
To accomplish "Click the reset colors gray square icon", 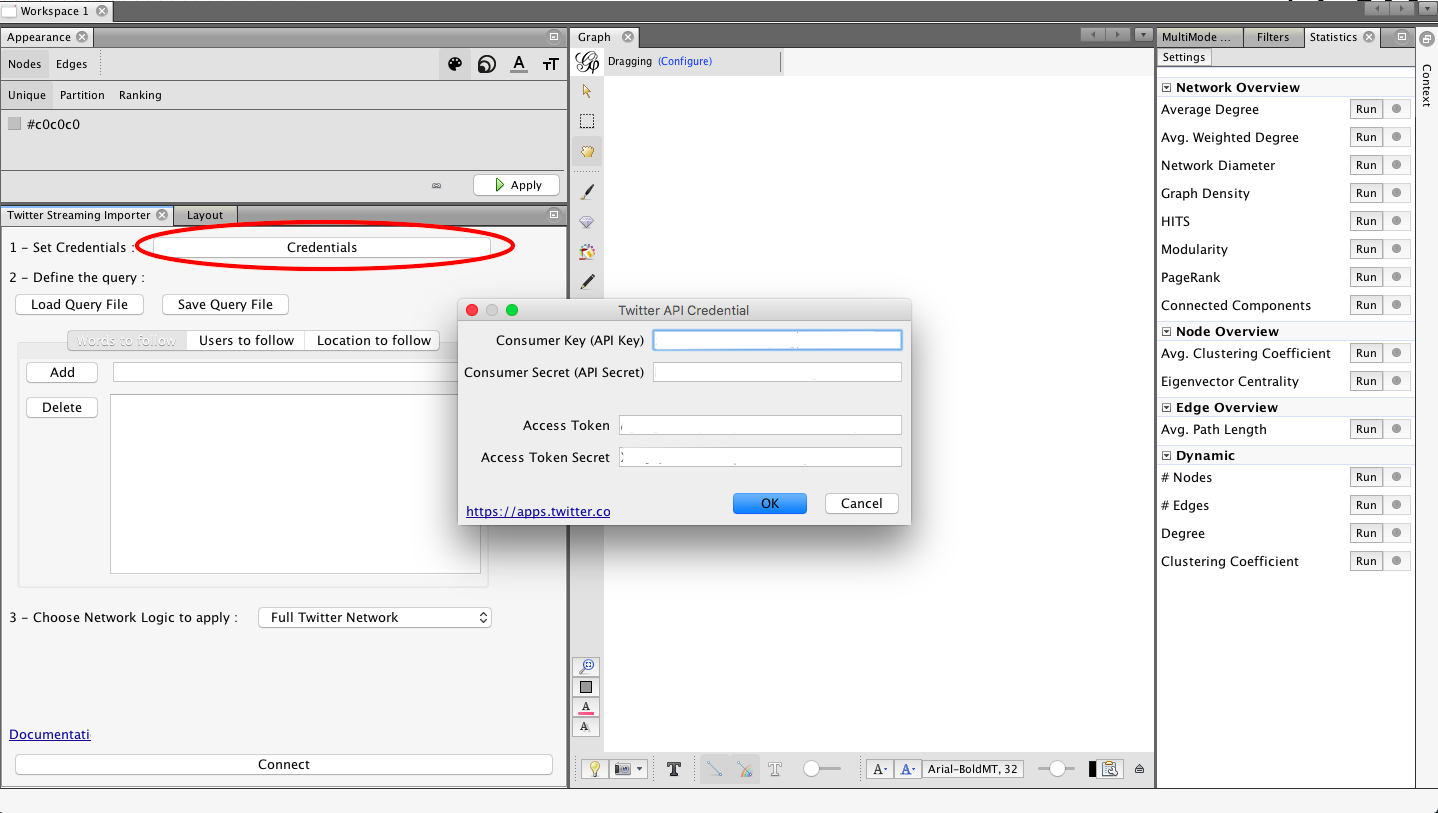I will click(x=587, y=687).
